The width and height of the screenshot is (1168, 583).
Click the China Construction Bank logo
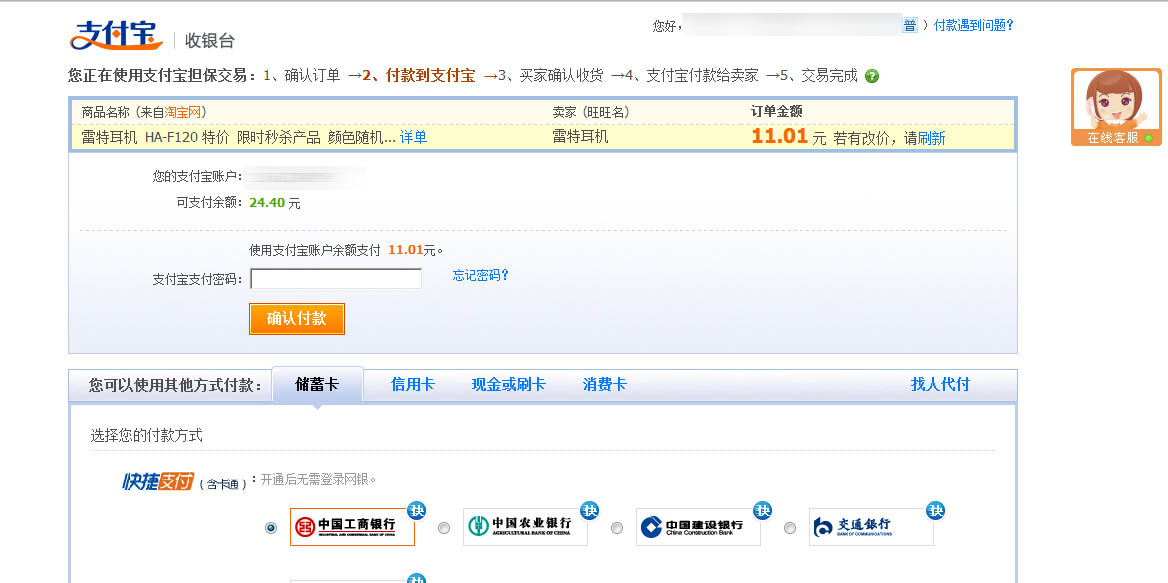(698, 527)
